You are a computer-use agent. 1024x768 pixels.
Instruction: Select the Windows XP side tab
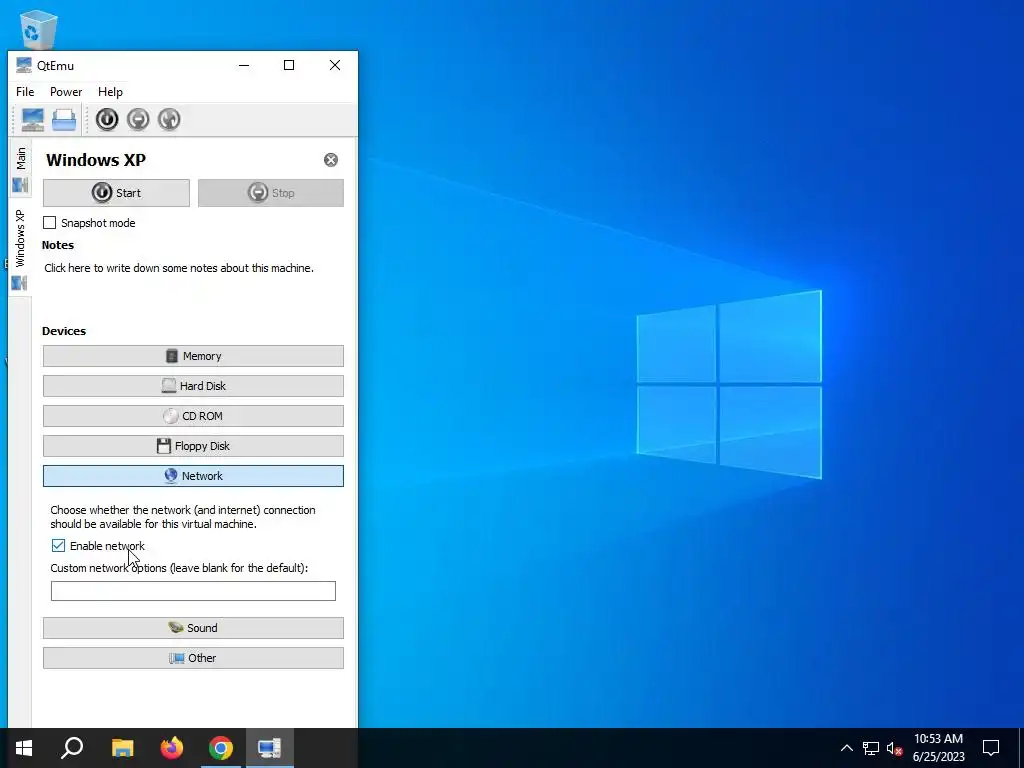[x=20, y=248]
